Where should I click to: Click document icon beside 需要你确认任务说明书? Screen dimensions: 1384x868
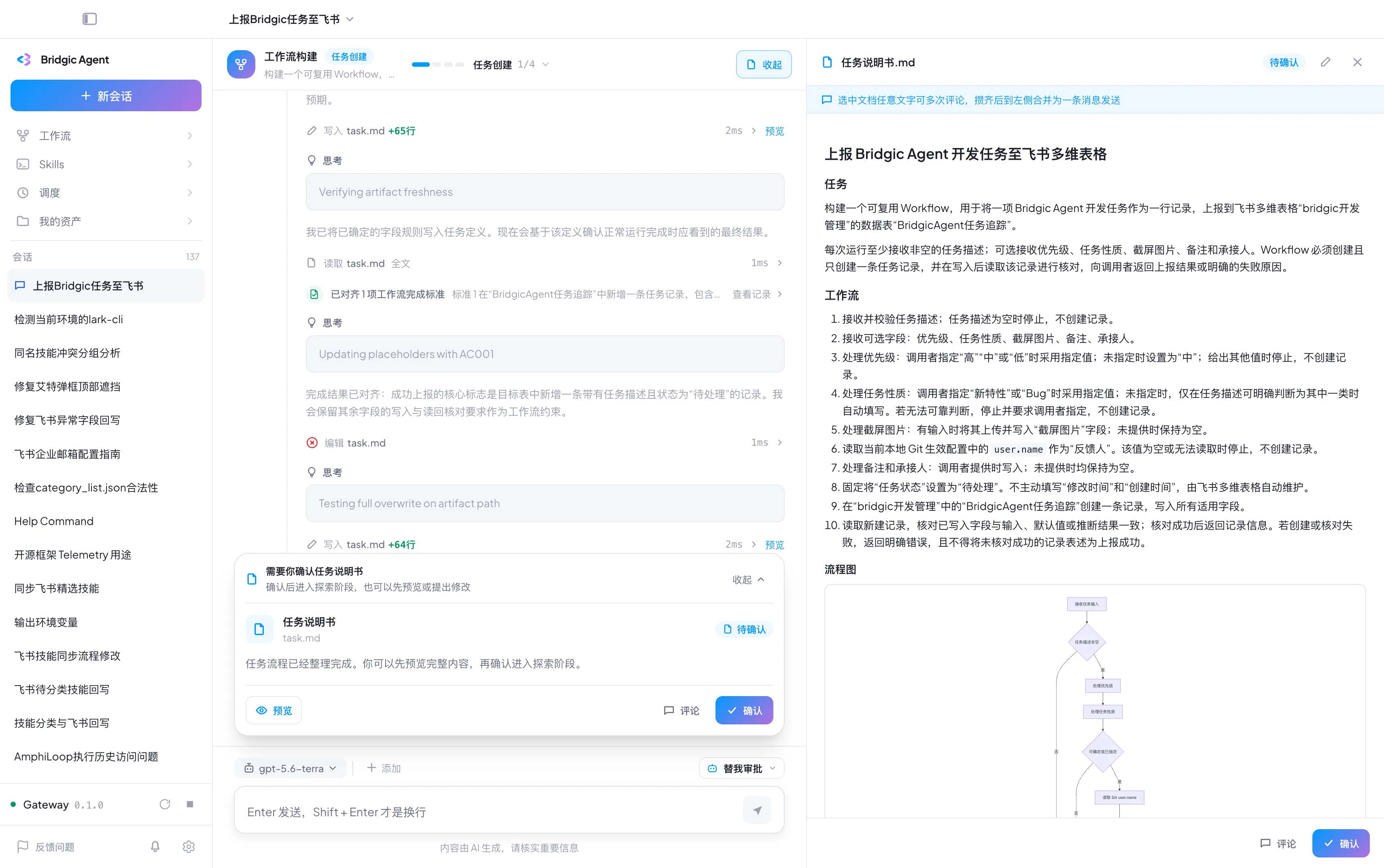[x=252, y=579]
